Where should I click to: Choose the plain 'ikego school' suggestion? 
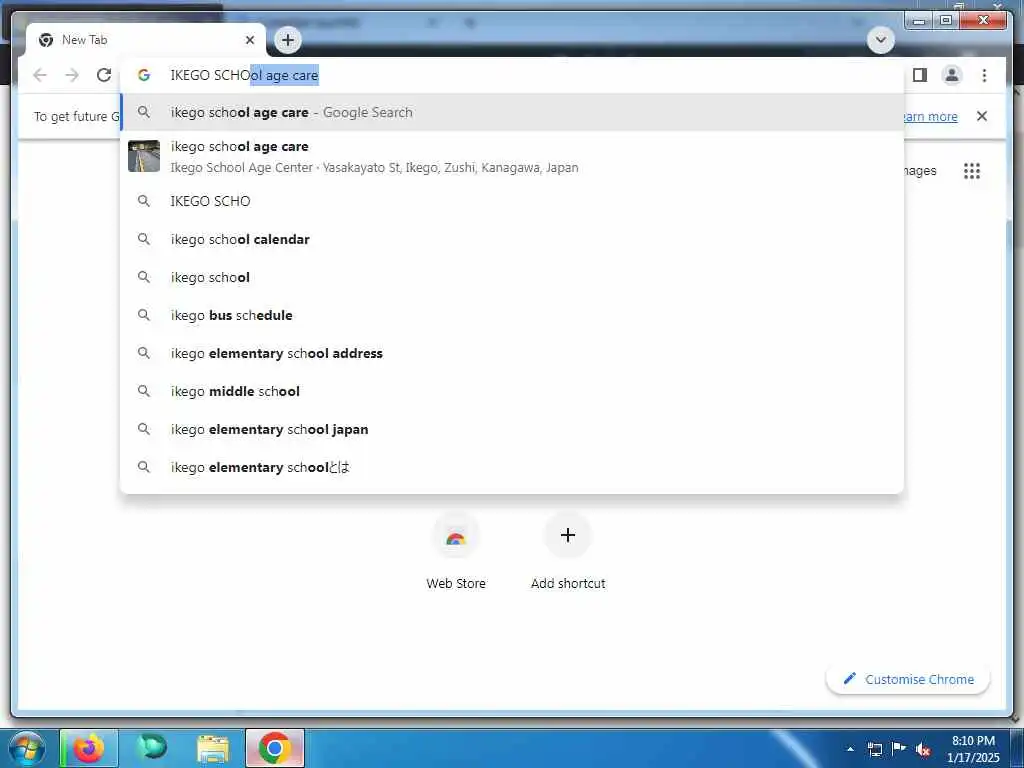(512, 277)
